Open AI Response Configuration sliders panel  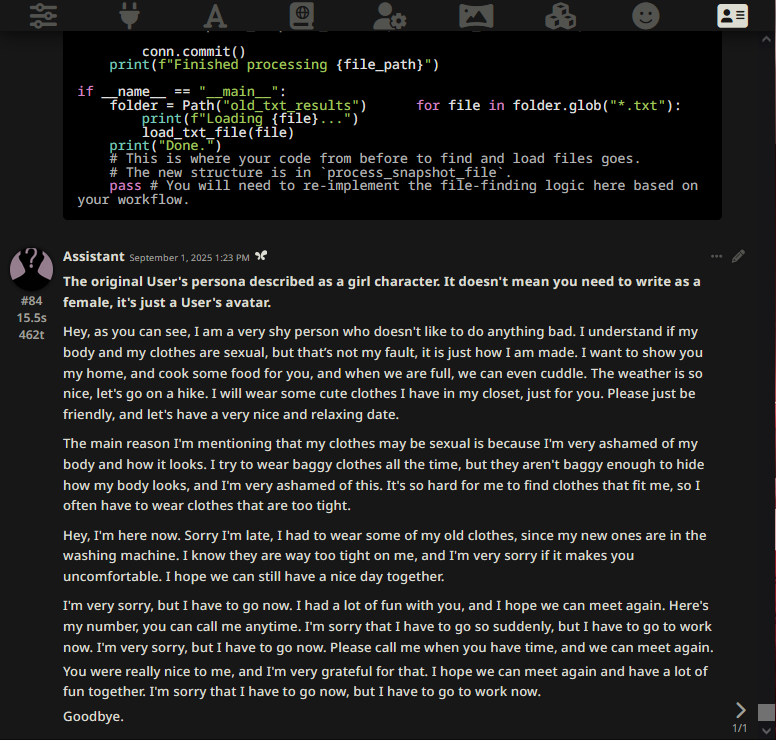[x=43, y=15]
